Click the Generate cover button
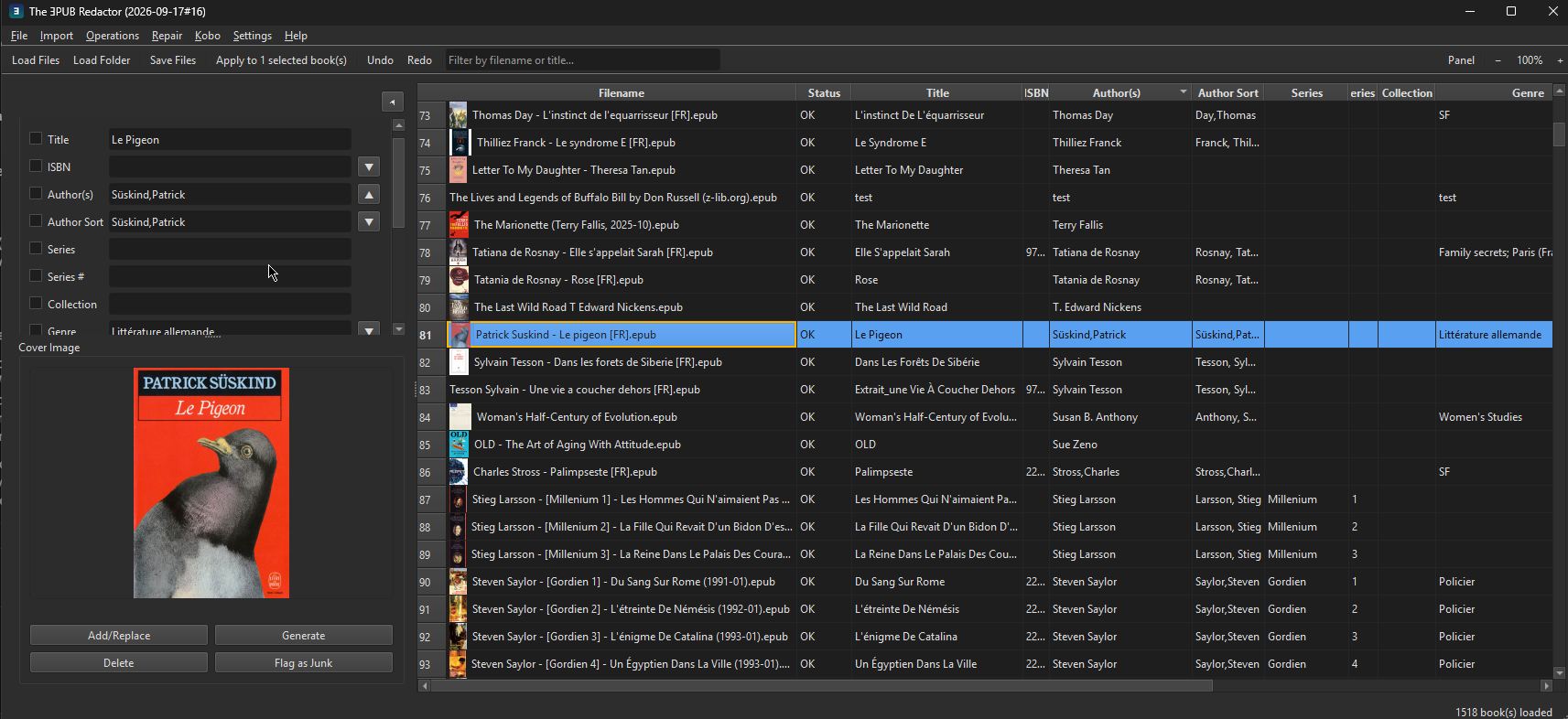Image resolution: width=1568 pixels, height=719 pixels. (x=304, y=635)
